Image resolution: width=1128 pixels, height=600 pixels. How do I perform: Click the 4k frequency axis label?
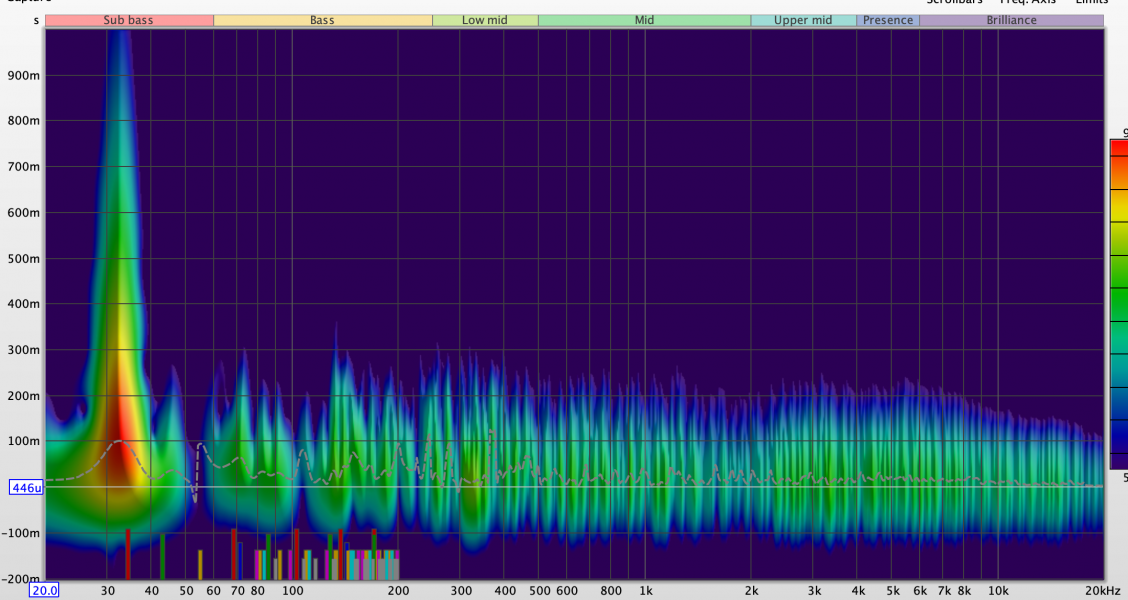coord(858,591)
